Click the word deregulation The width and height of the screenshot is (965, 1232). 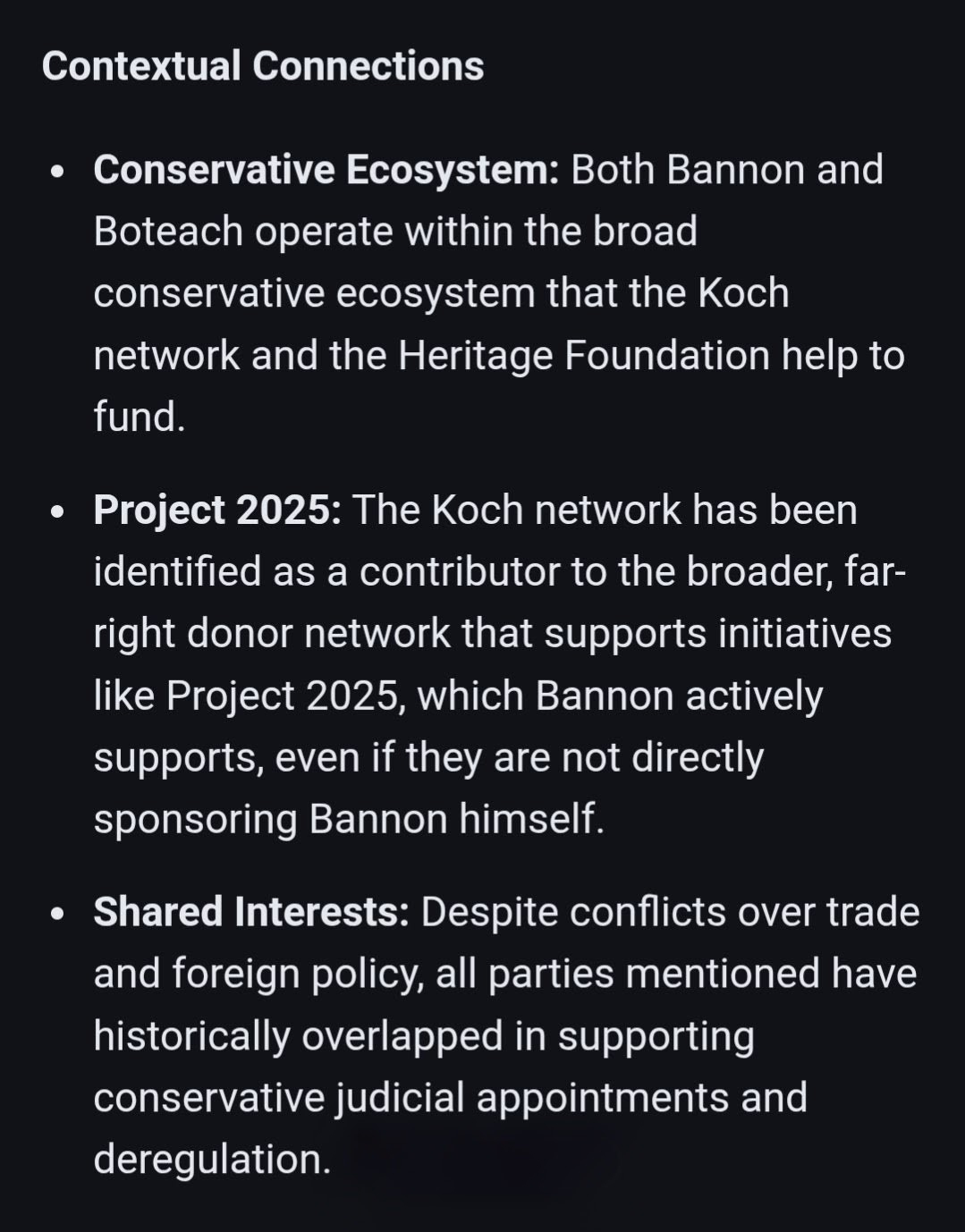[211, 1160]
